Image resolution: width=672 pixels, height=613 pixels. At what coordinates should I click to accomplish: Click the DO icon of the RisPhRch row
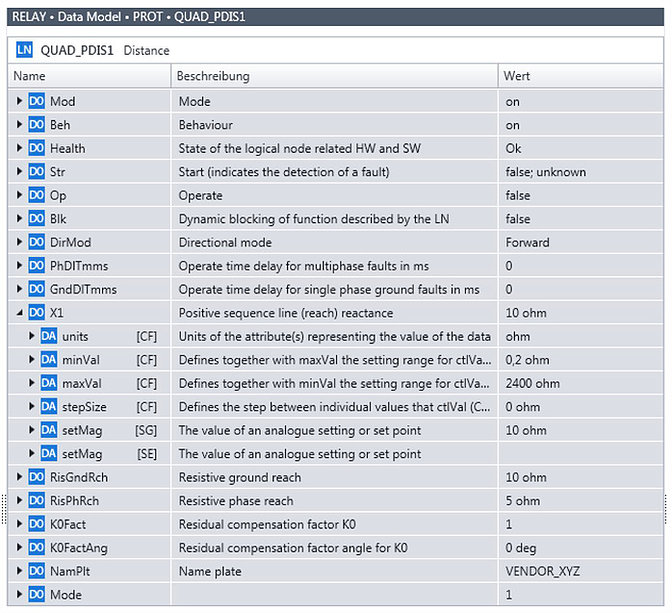(36, 501)
